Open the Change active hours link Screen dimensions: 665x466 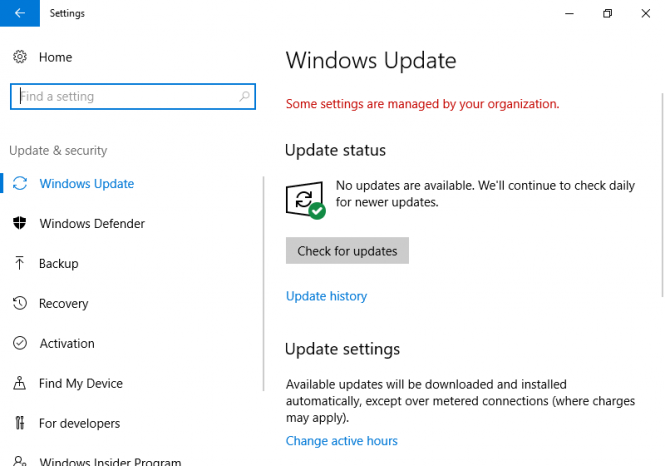[x=341, y=441]
